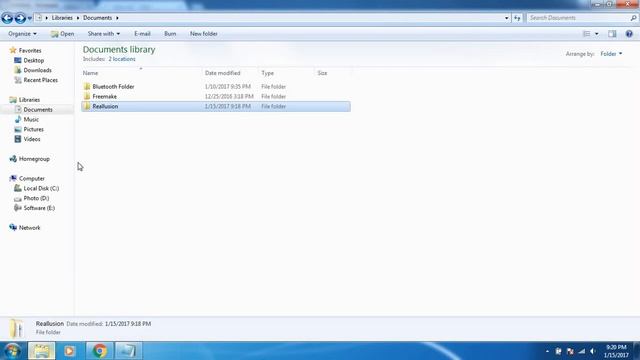Select the Freemake folder row
This screenshot has width=640, height=360.
pos(216,96)
